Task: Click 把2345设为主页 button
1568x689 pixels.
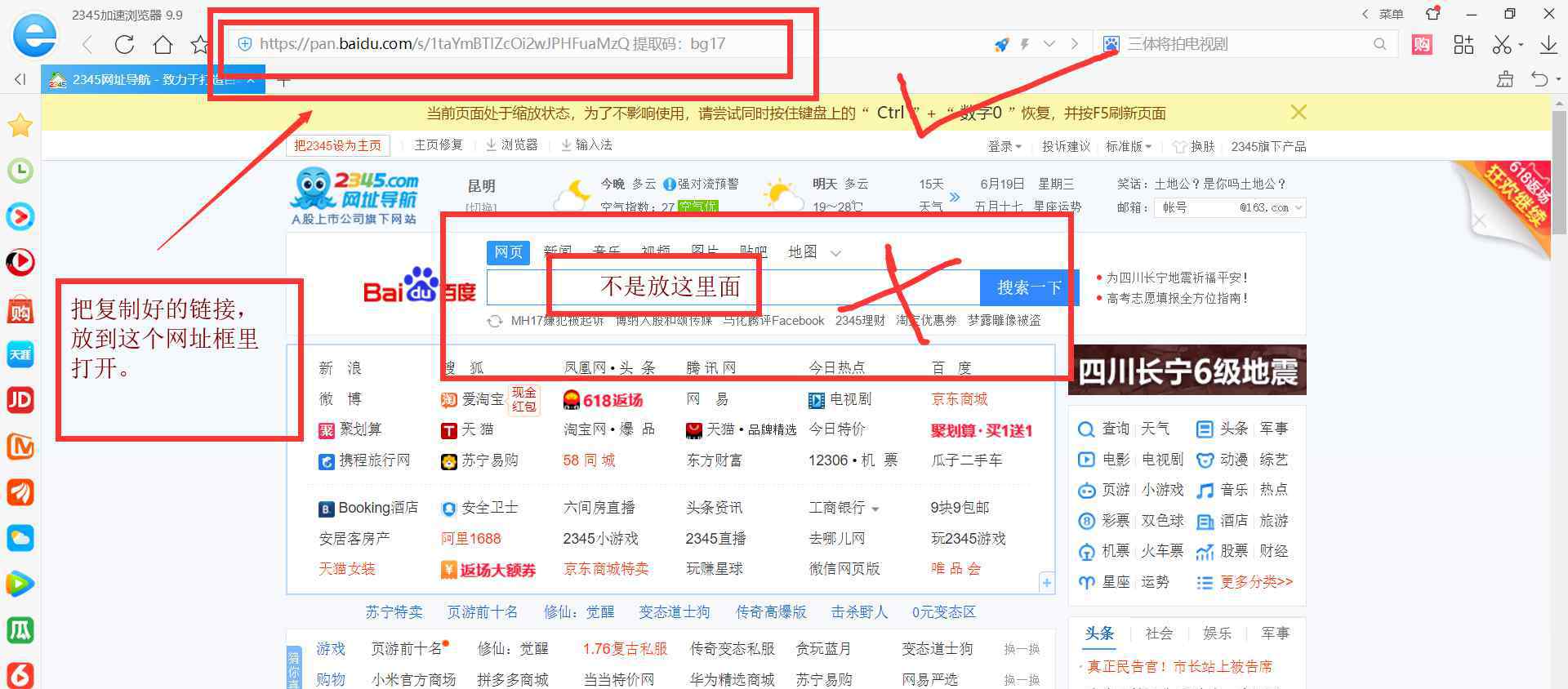Action: [337, 145]
